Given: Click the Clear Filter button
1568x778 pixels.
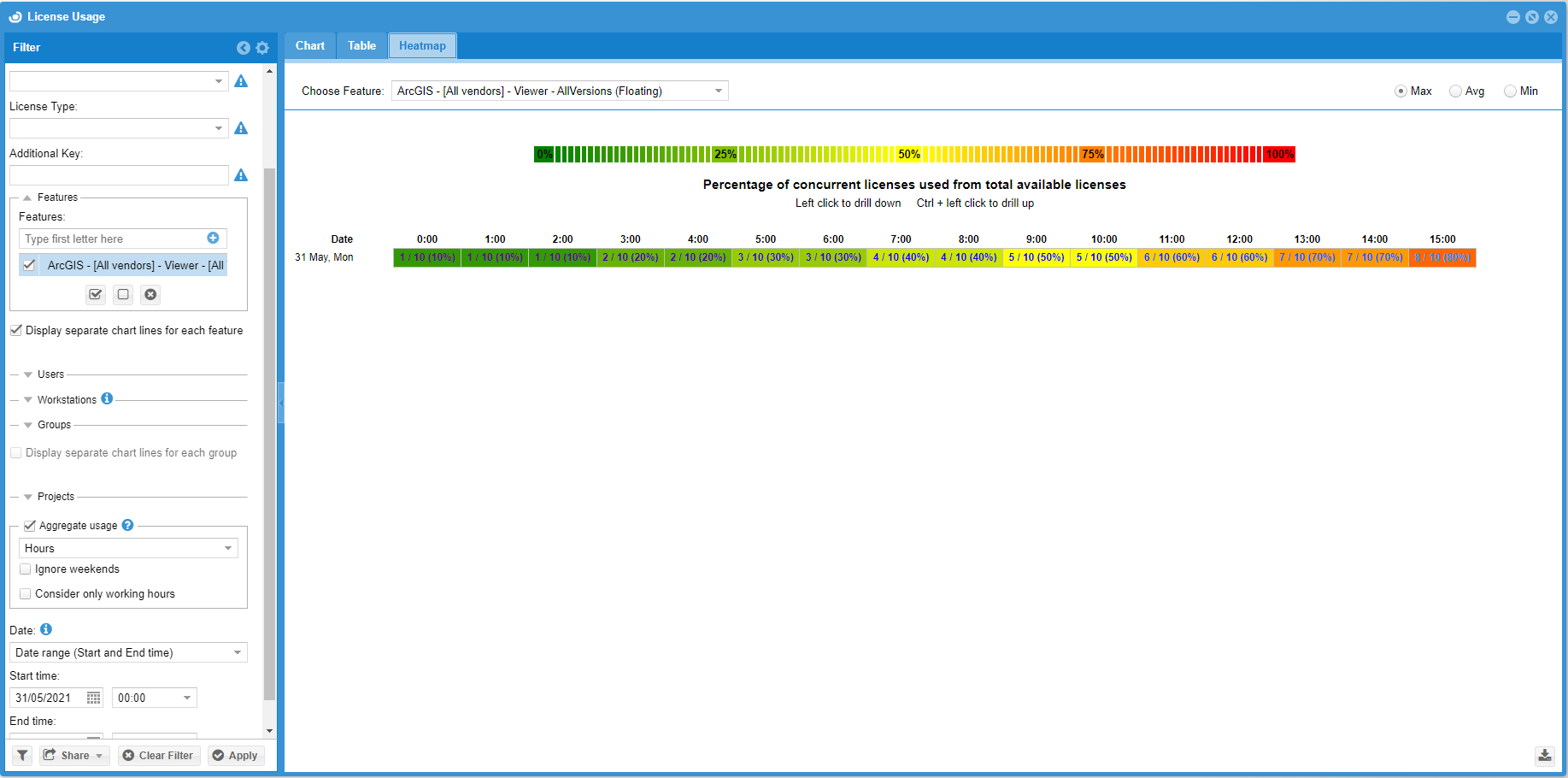Looking at the screenshot, I should click(158, 756).
